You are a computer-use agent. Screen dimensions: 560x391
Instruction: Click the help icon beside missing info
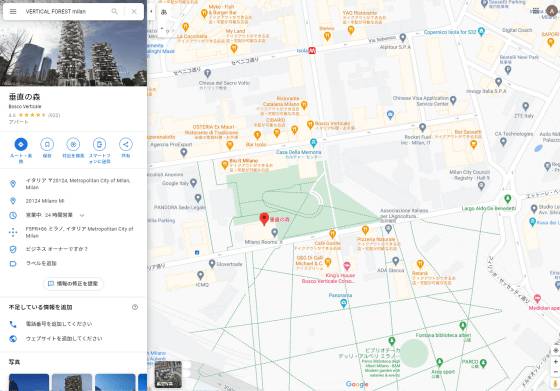135,307
